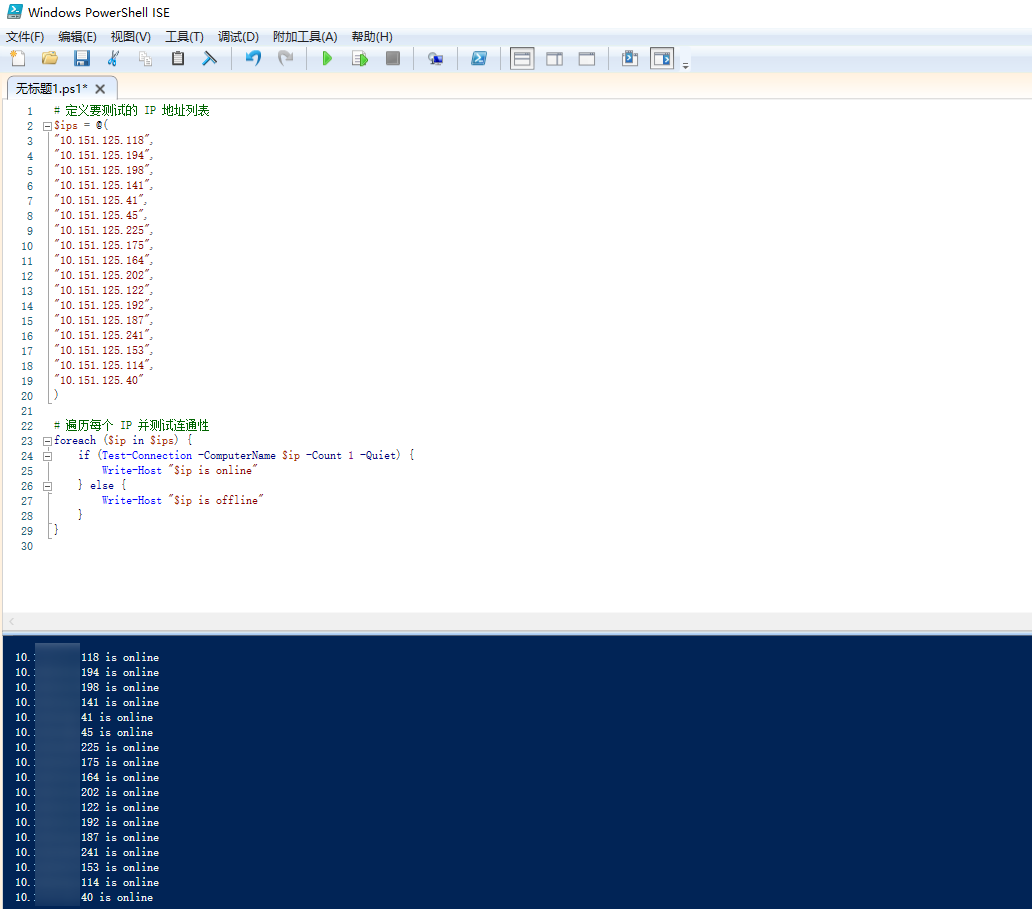Collapse the foreach loop block

coord(47,441)
